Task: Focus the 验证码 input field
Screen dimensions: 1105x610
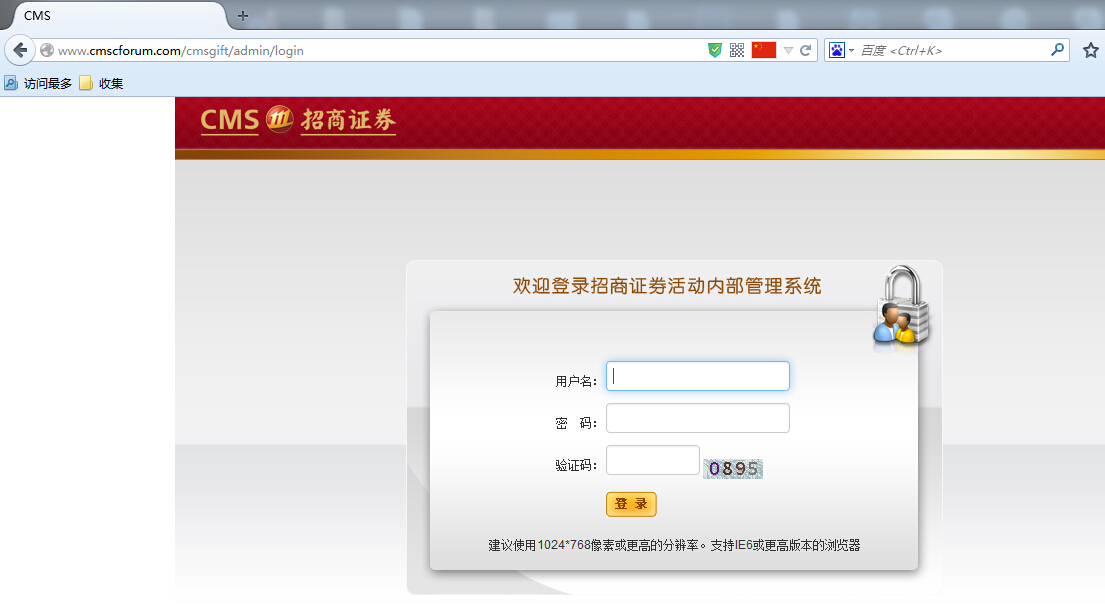Action: coord(653,461)
